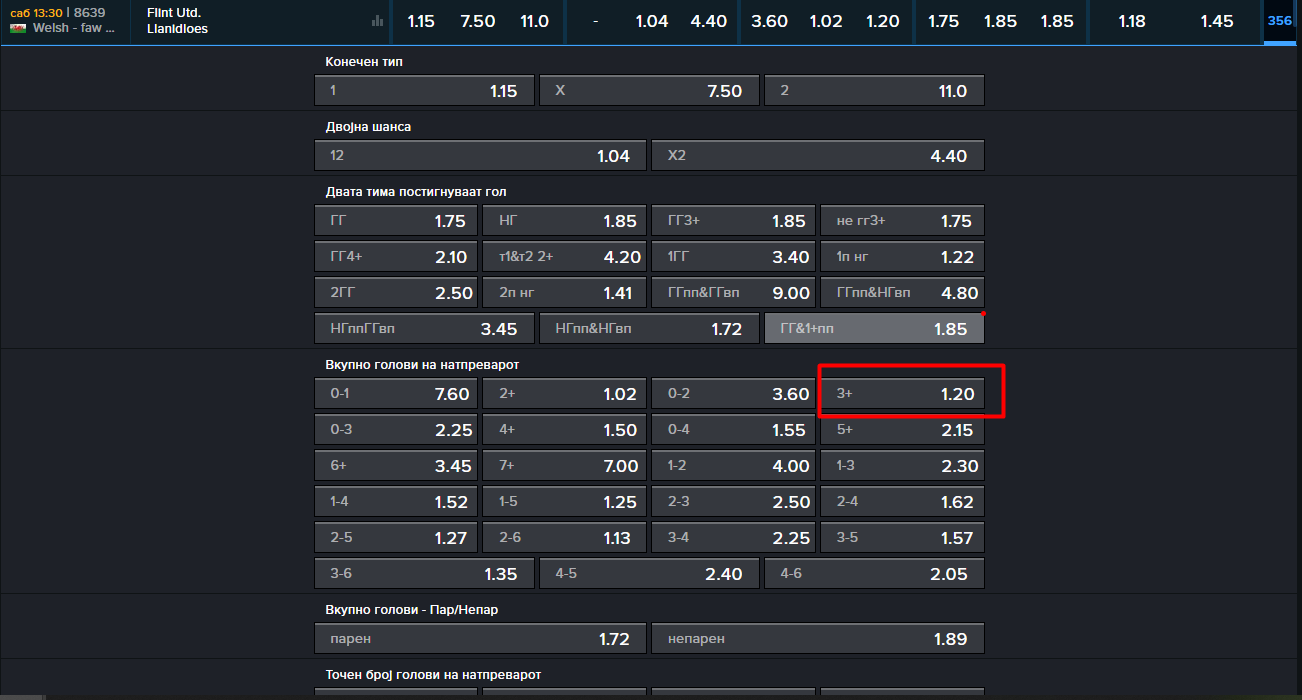This screenshot has height=700, width=1302.
Task: Pick total goals 0-1 at 7.60
Action: tap(396, 394)
